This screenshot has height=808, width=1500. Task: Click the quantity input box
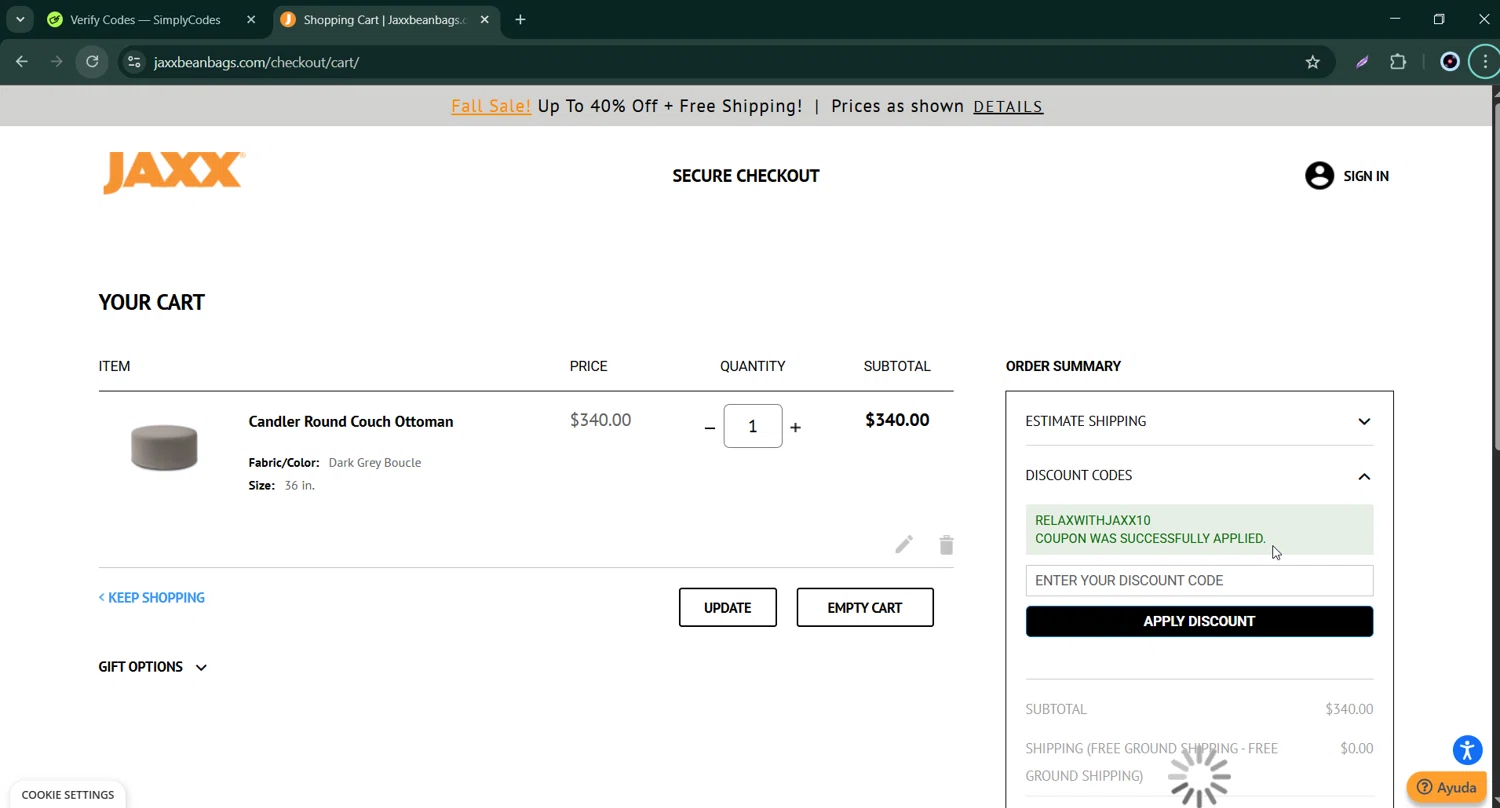click(x=753, y=427)
